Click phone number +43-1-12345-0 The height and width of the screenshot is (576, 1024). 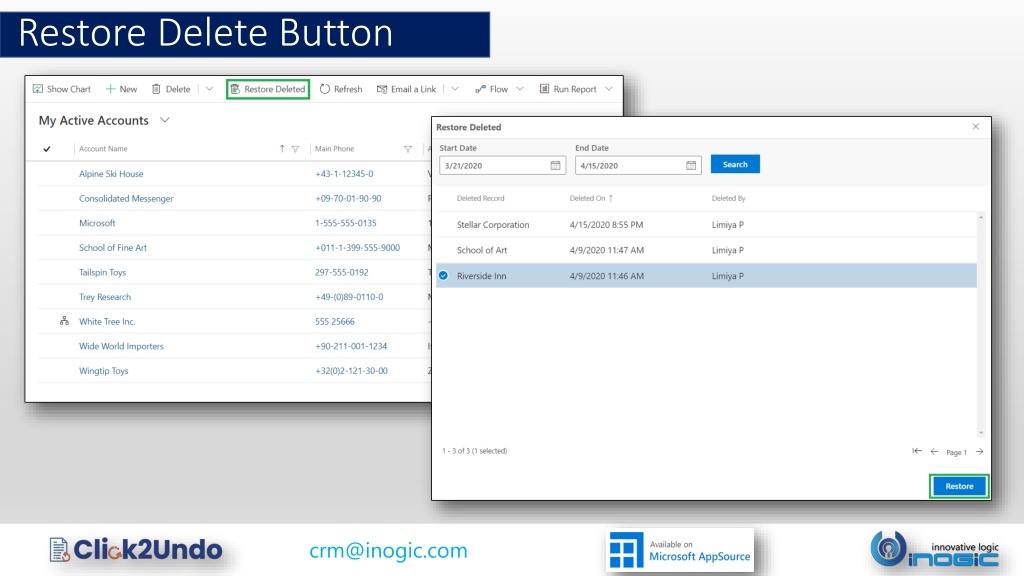[344, 174]
